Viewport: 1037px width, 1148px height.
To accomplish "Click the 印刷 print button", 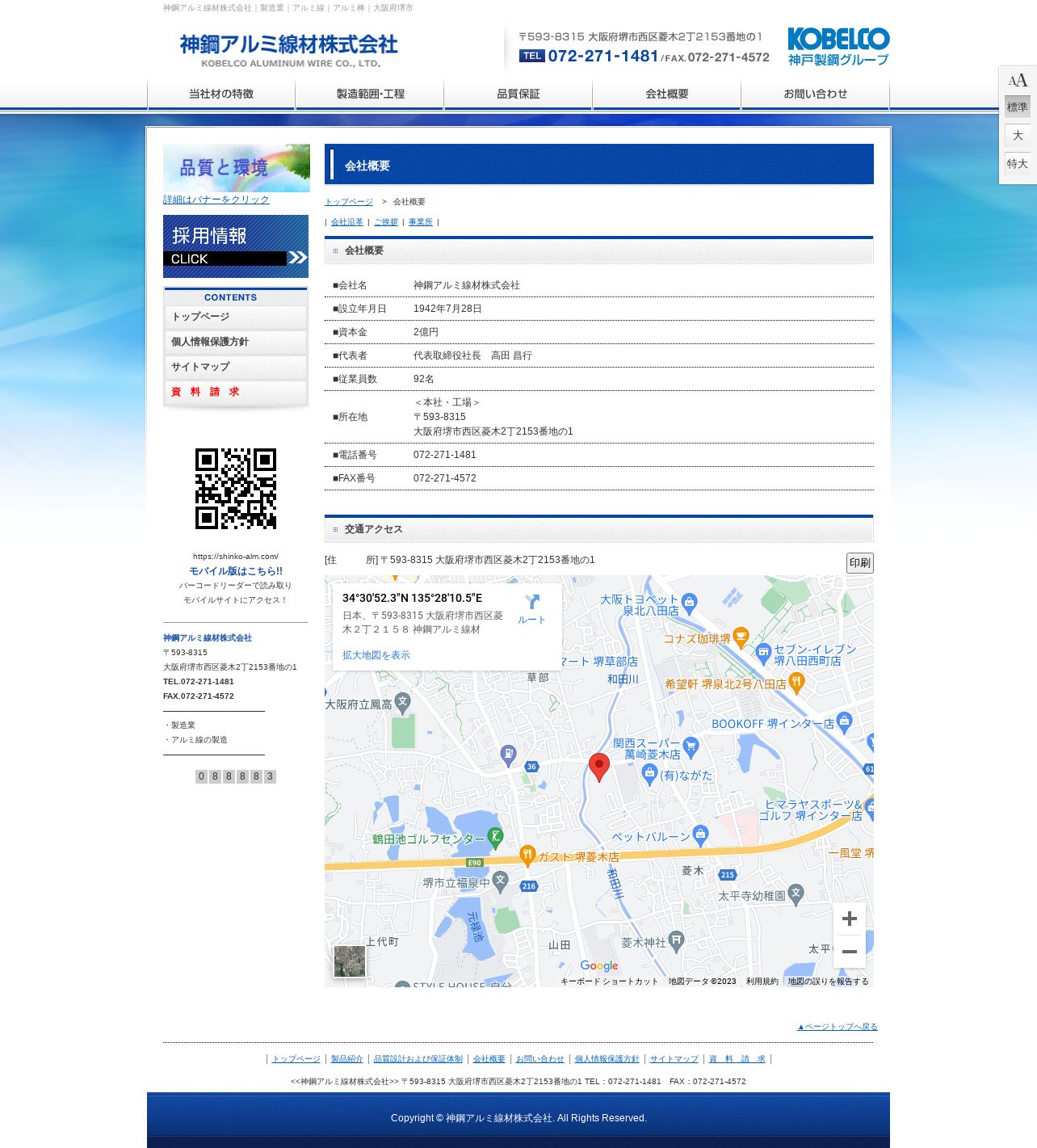I will click(x=860, y=563).
